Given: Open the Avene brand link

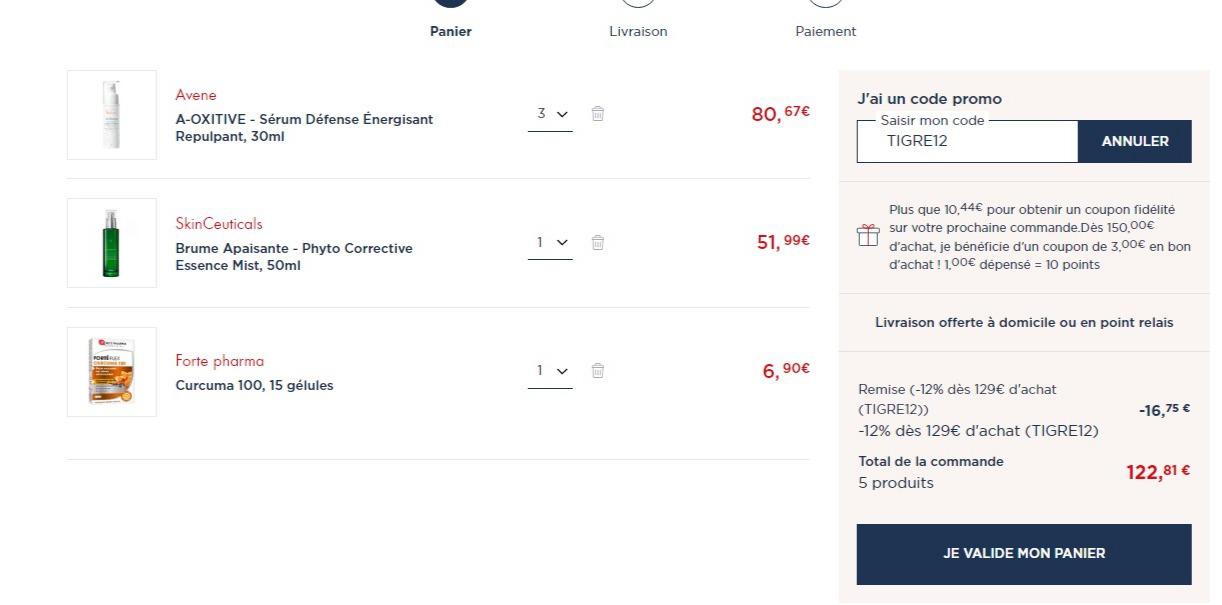Looking at the screenshot, I should pyautogui.click(x=196, y=95).
